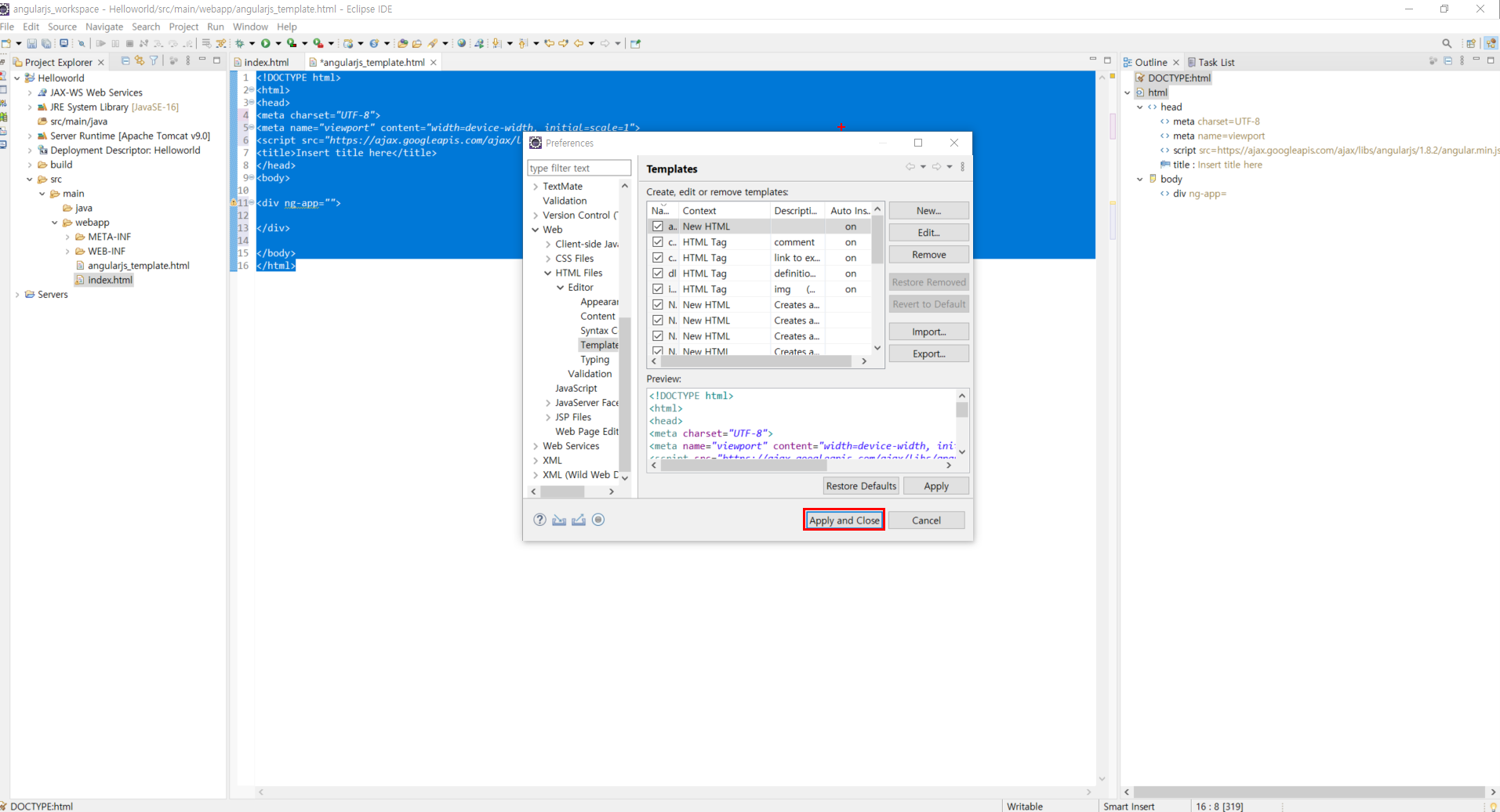Click the Restore Defaults button

[861, 486]
